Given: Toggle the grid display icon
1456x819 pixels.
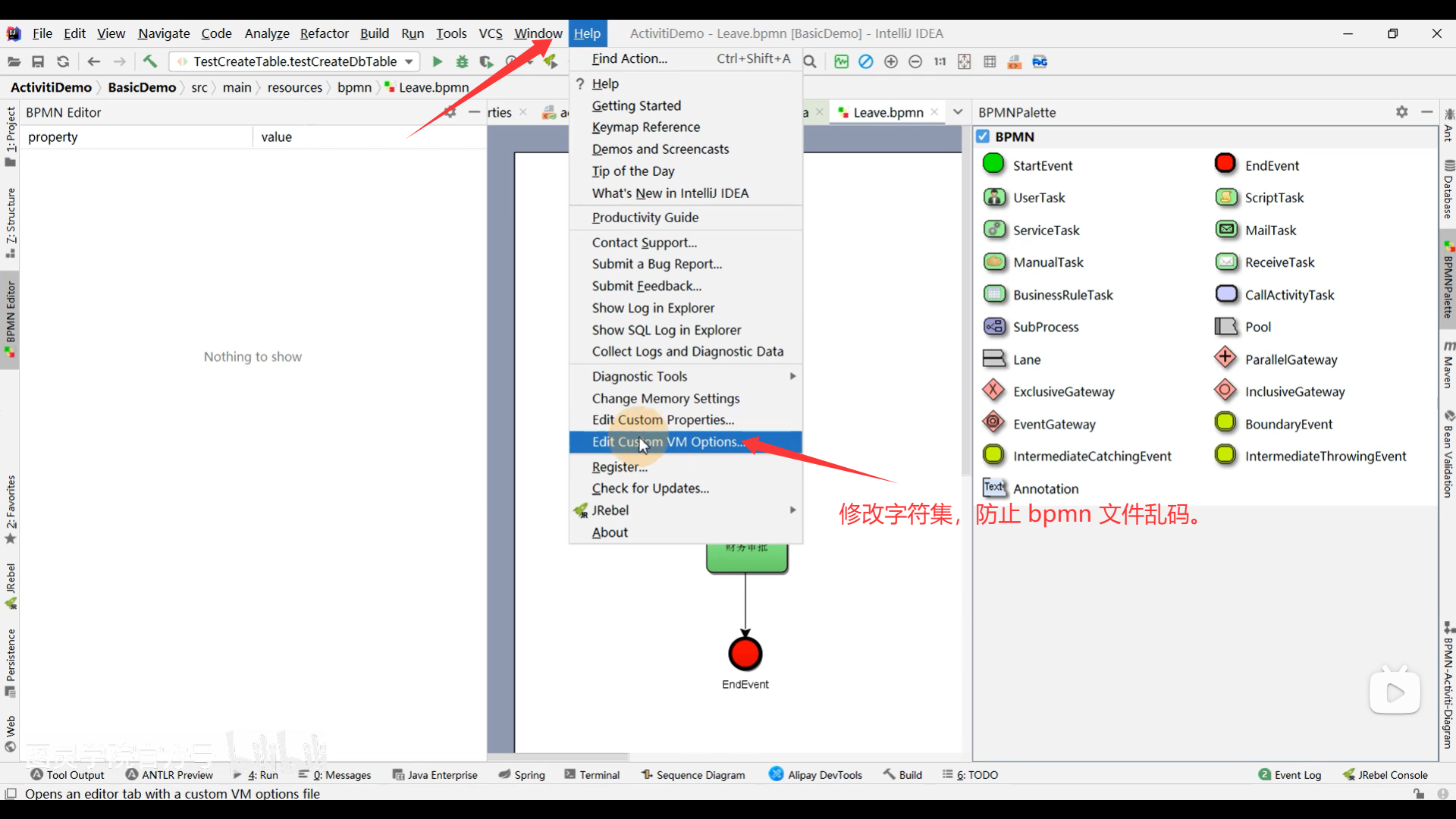Looking at the screenshot, I should coord(990,61).
